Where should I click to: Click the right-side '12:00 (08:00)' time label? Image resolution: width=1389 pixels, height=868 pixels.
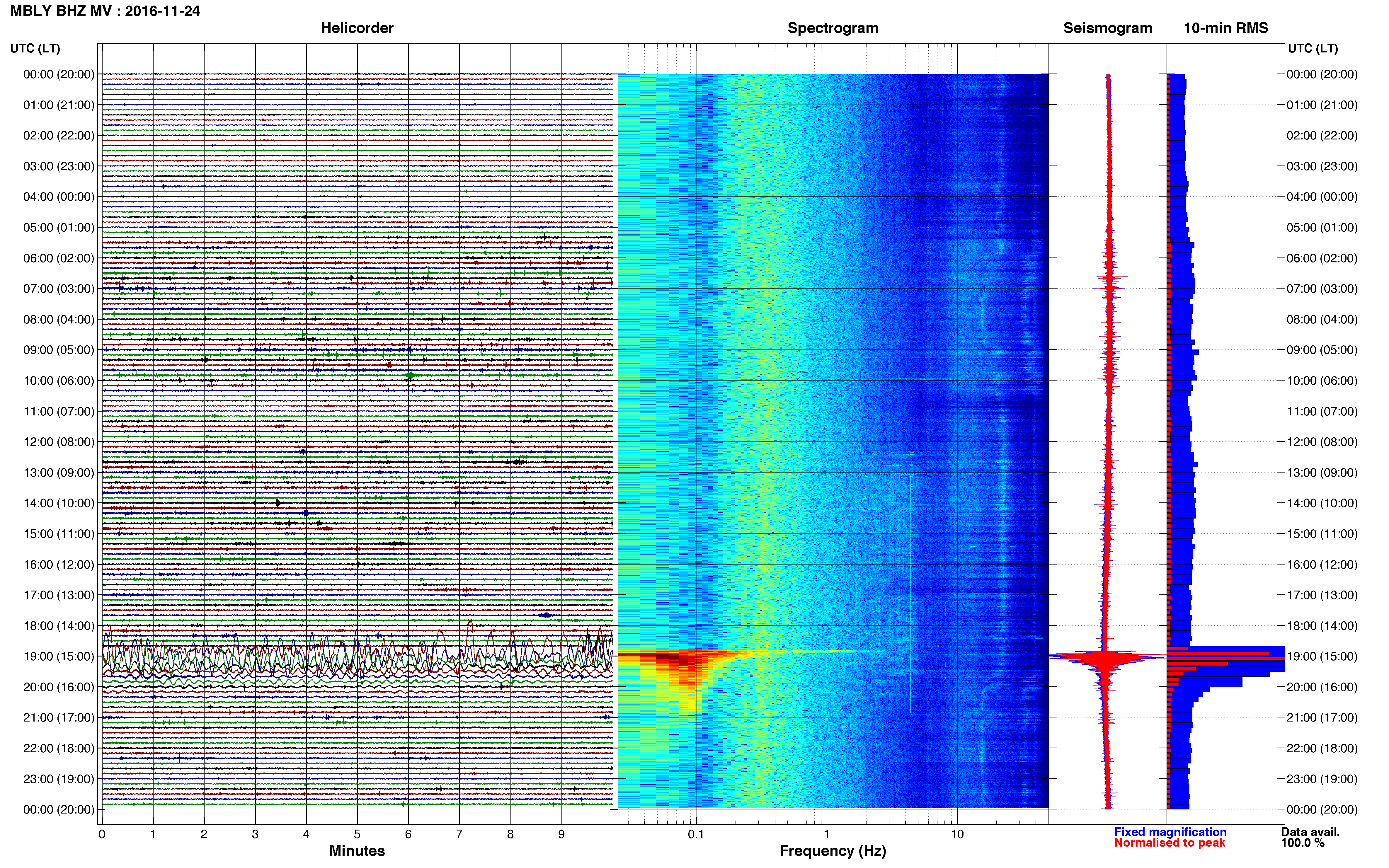point(1322,442)
